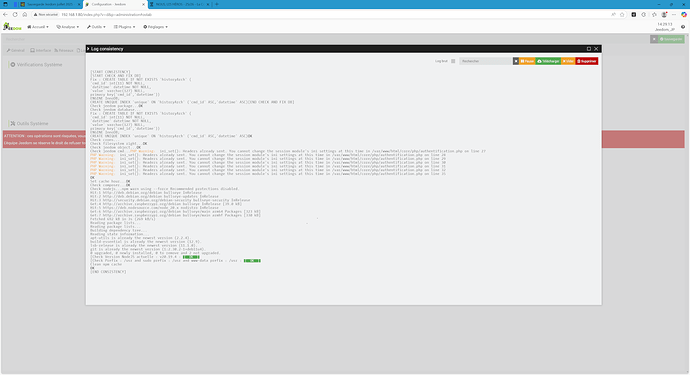This screenshot has width=690, height=375.
Task: Maximize the Log consistency dialog
Action: [x=589, y=49]
